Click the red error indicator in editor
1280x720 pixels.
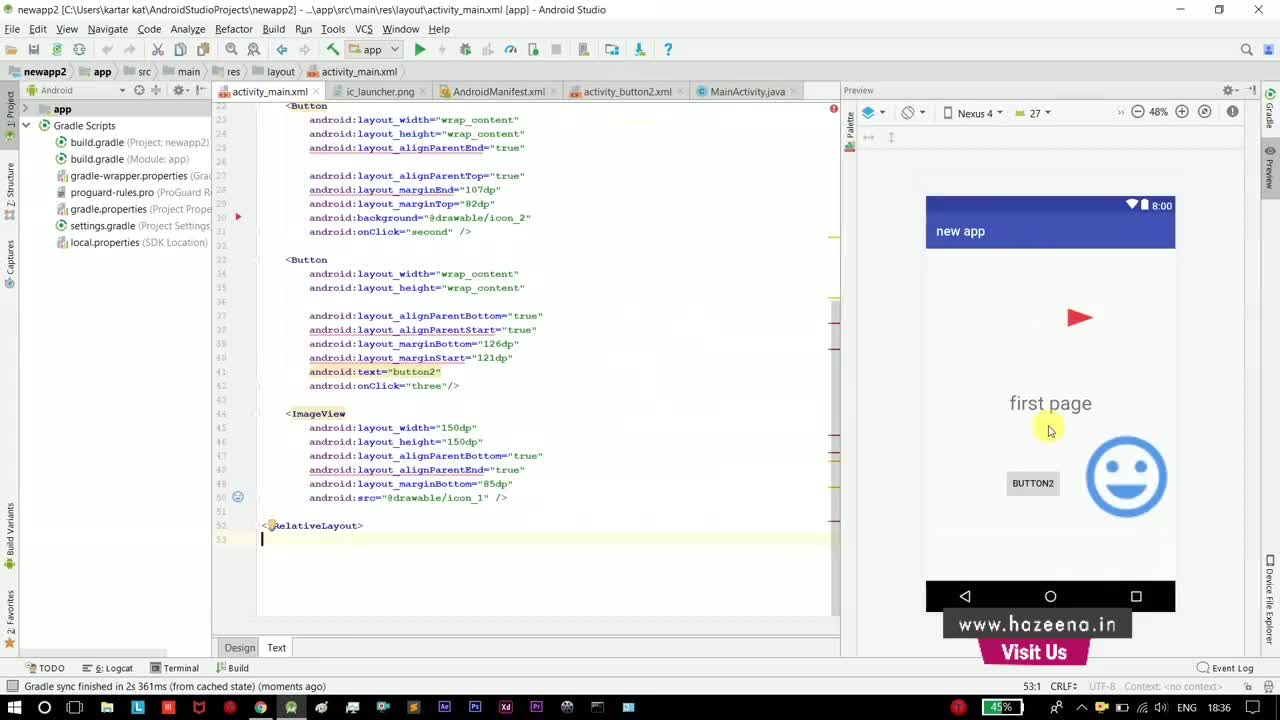tap(833, 108)
